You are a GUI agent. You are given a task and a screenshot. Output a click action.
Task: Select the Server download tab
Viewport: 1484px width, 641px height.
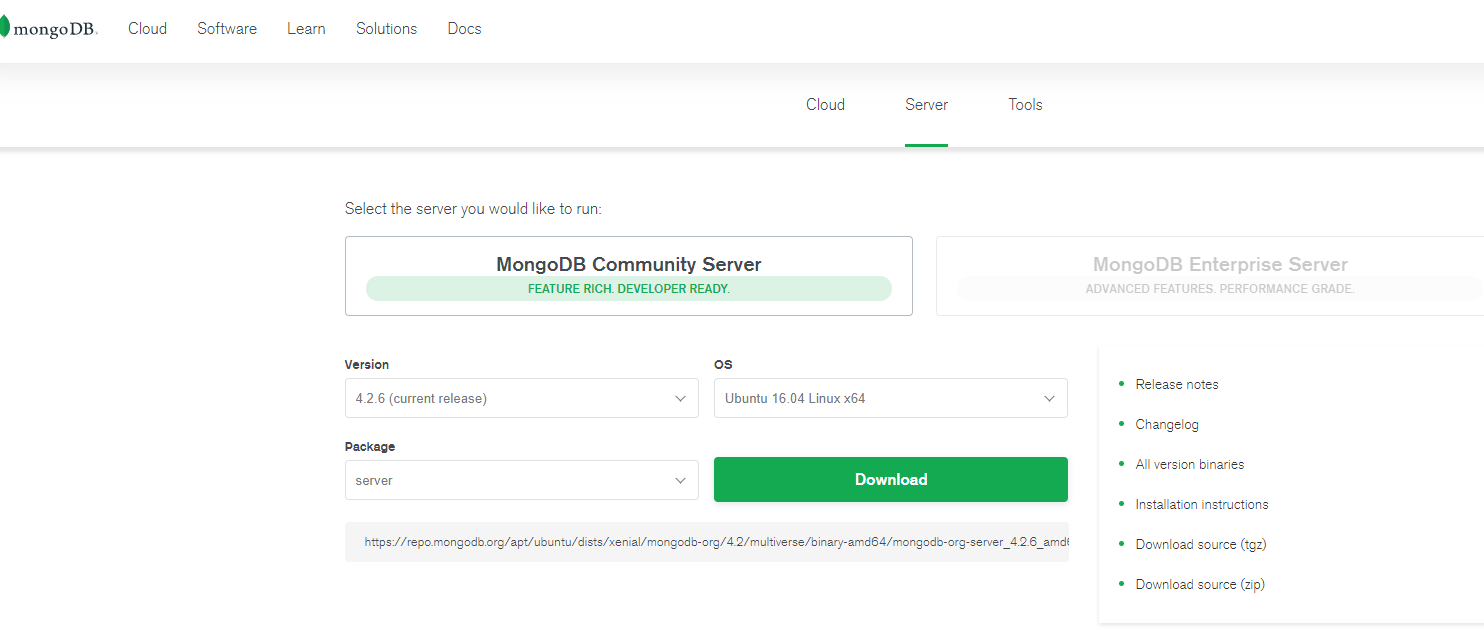tap(926, 105)
